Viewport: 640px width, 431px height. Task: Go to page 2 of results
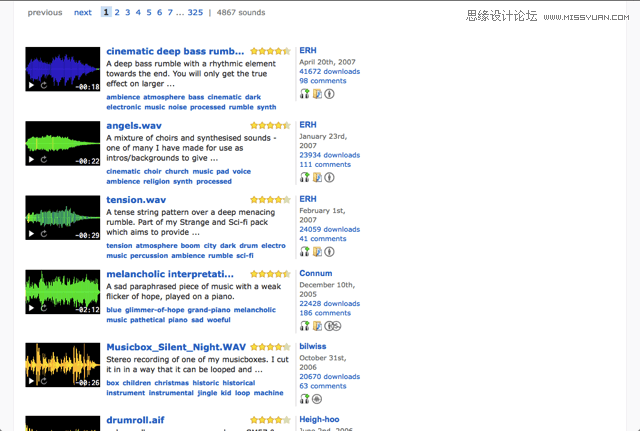(117, 13)
